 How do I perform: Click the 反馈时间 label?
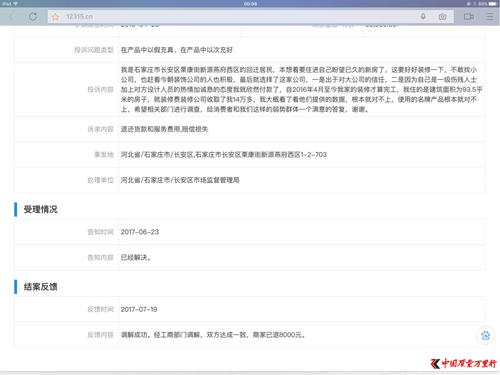(100, 309)
